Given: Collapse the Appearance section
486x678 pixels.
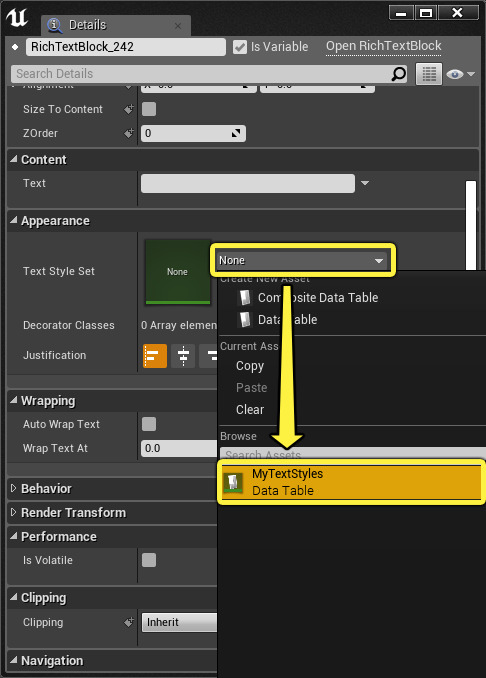Looking at the screenshot, I should [x=13, y=220].
